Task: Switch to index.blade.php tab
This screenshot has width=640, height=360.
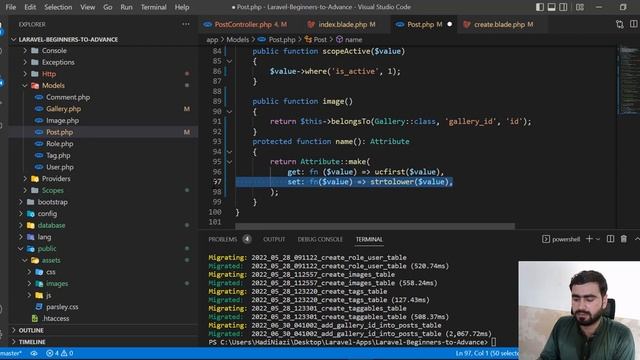Action: (x=347, y=24)
